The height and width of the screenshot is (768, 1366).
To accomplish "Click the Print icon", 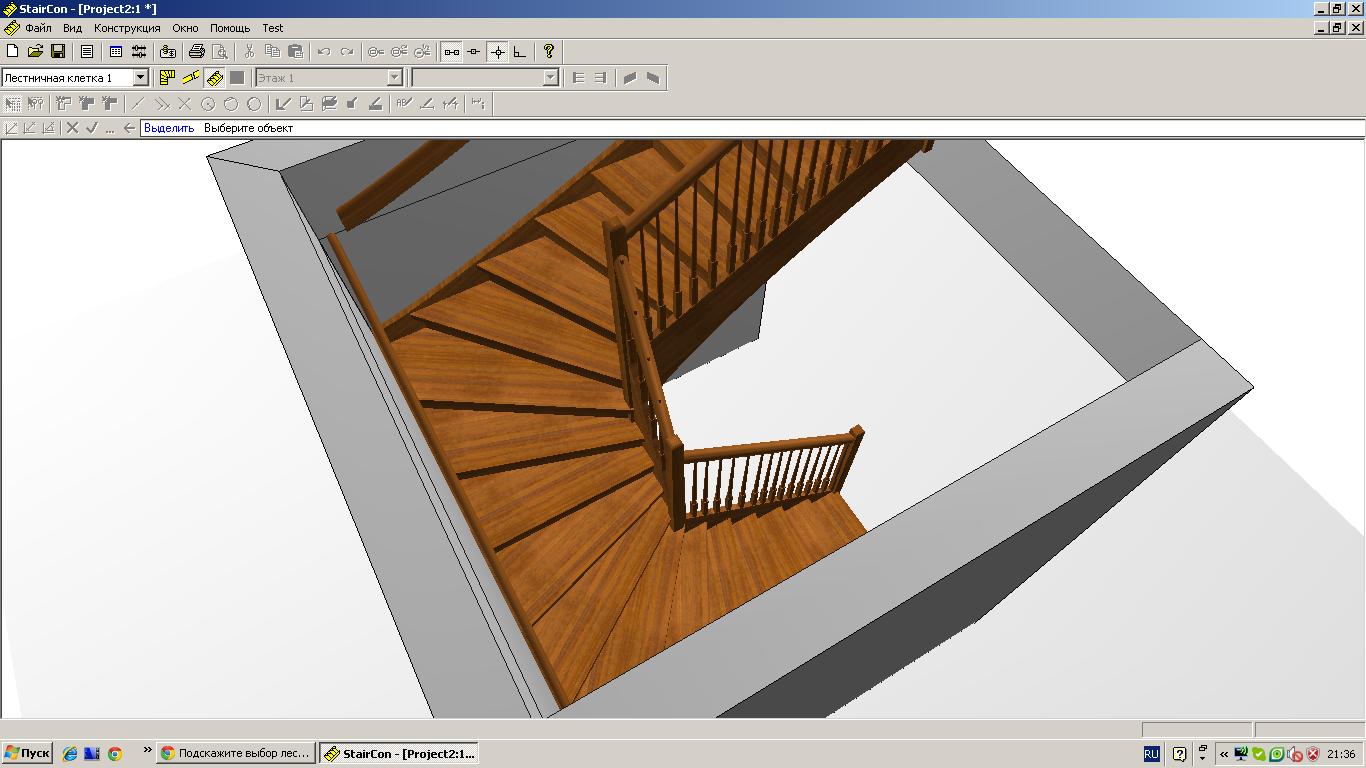I will (197, 51).
